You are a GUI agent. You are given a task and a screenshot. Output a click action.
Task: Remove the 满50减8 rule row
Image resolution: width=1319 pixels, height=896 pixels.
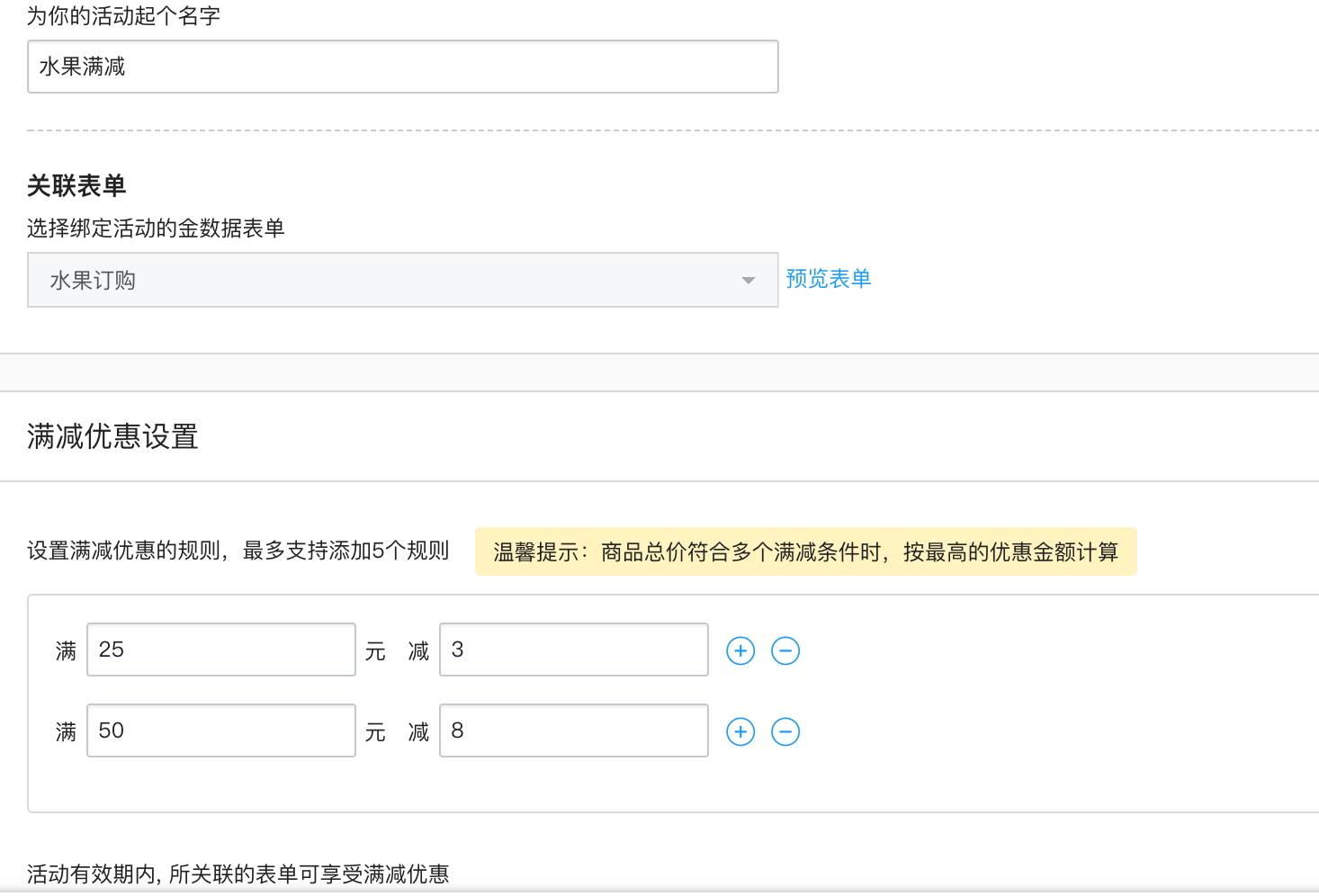[785, 731]
